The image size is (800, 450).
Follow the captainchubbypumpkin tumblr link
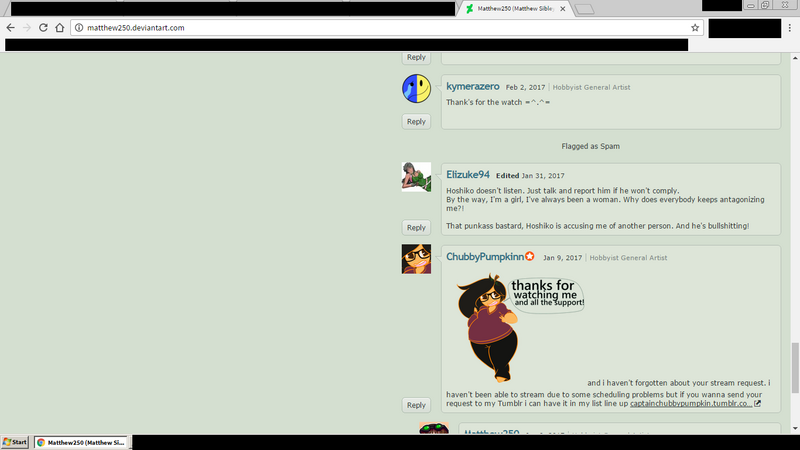pos(690,403)
